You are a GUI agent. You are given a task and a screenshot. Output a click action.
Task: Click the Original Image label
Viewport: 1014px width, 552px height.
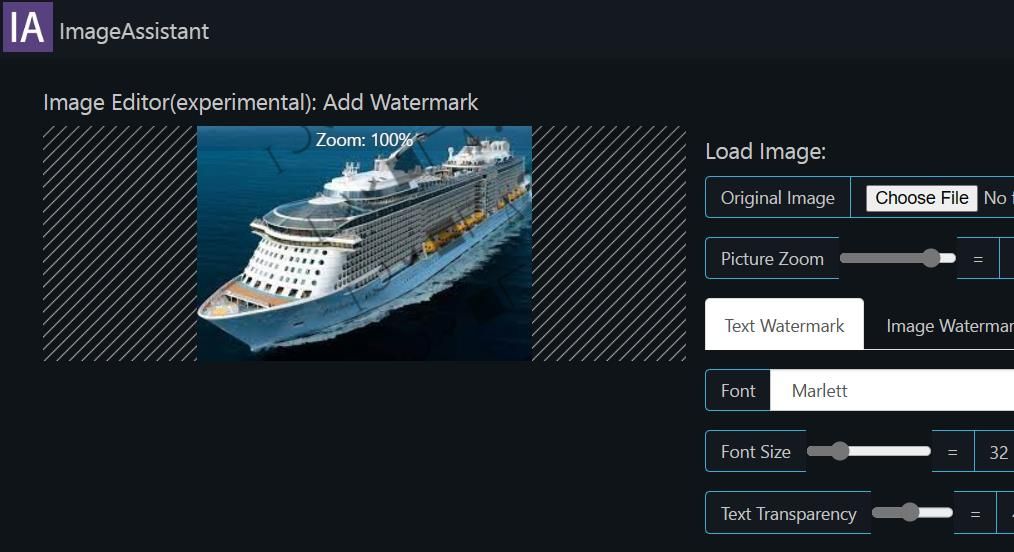pyautogui.click(x=777, y=198)
